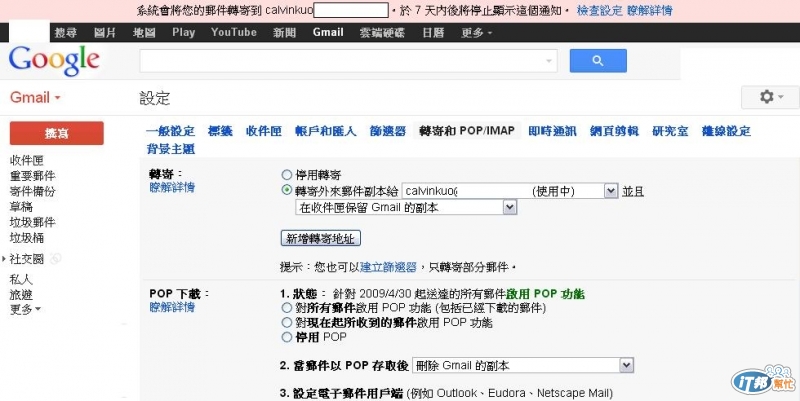Switch to the 網頁剪輯 tab
Image resolution: width=800 pixels, height=401 pixels.
[614, 131]
